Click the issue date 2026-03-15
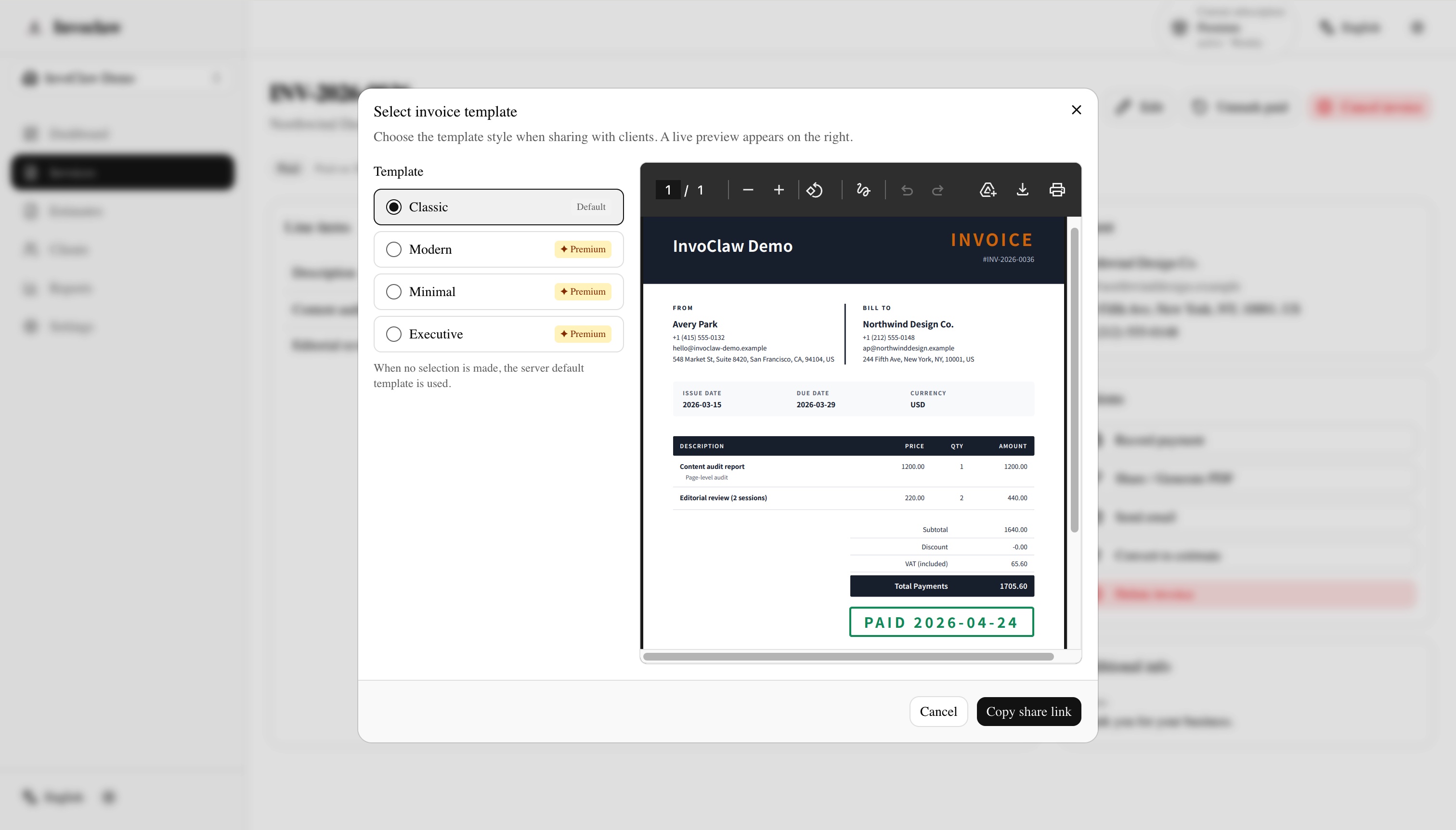The height and width of the screenshot is (830, 1456). tap(702, 405)
